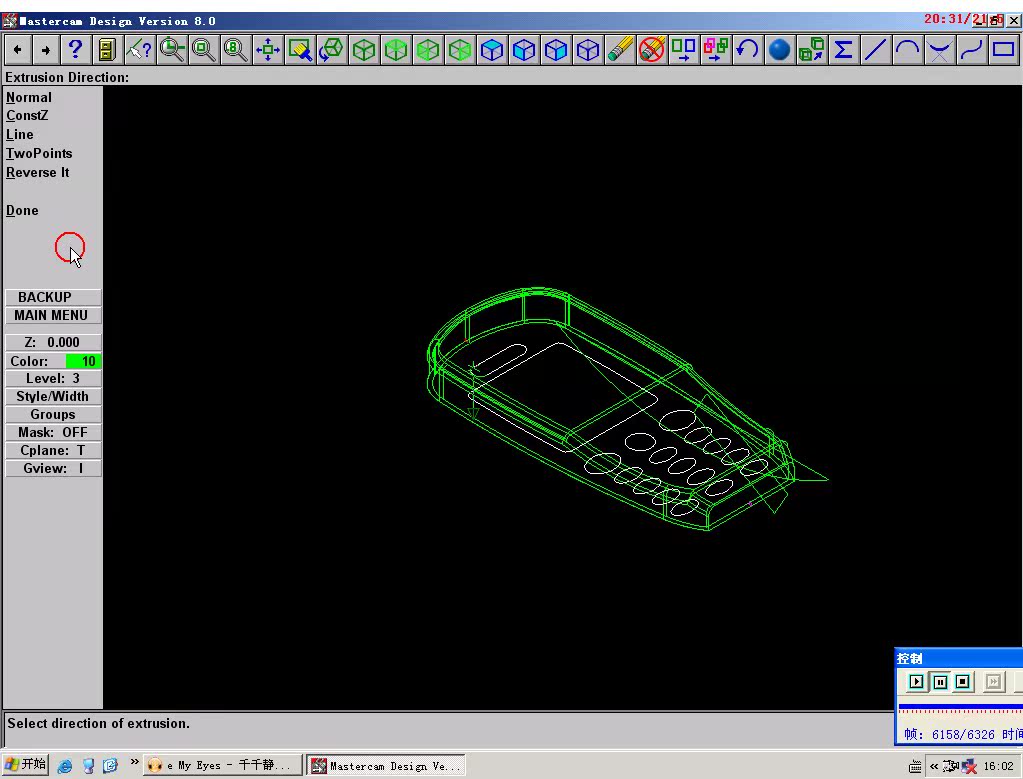Click the Sigma toolbar icon
This screenshot has width=1023, height=779.
844,50
